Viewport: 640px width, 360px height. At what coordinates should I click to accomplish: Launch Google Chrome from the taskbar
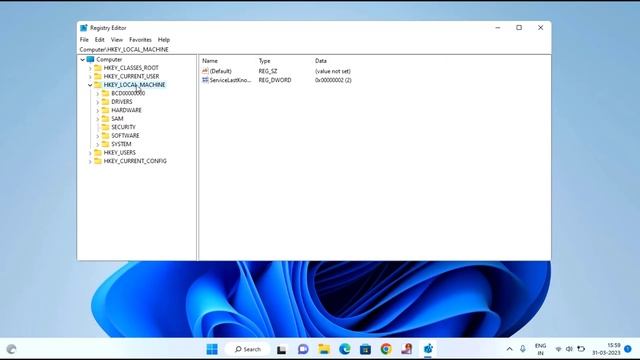[386, 349]
